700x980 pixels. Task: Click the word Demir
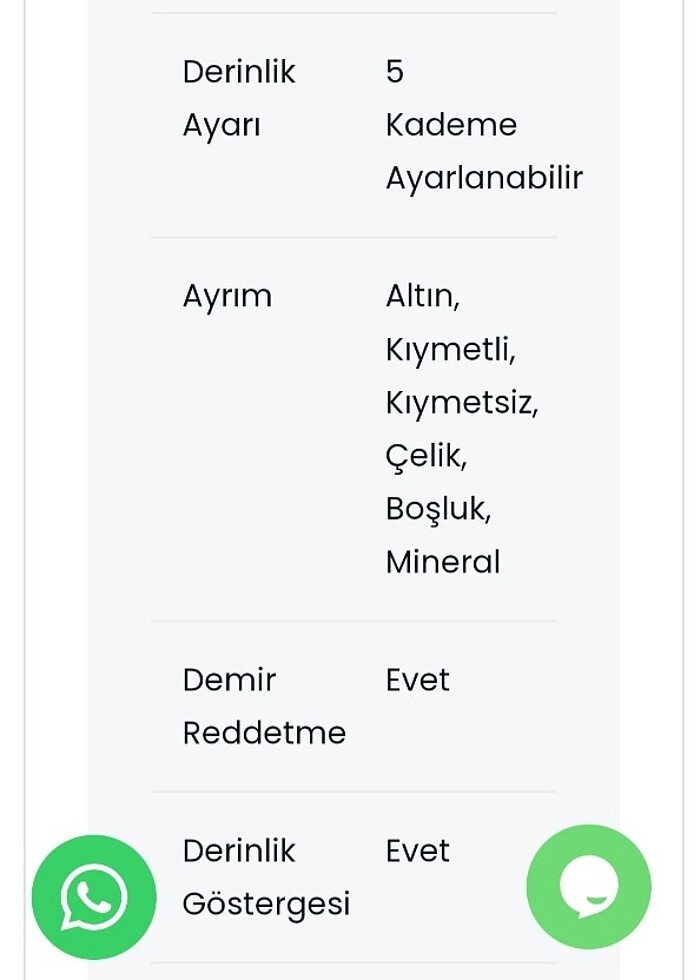(229, 680)
